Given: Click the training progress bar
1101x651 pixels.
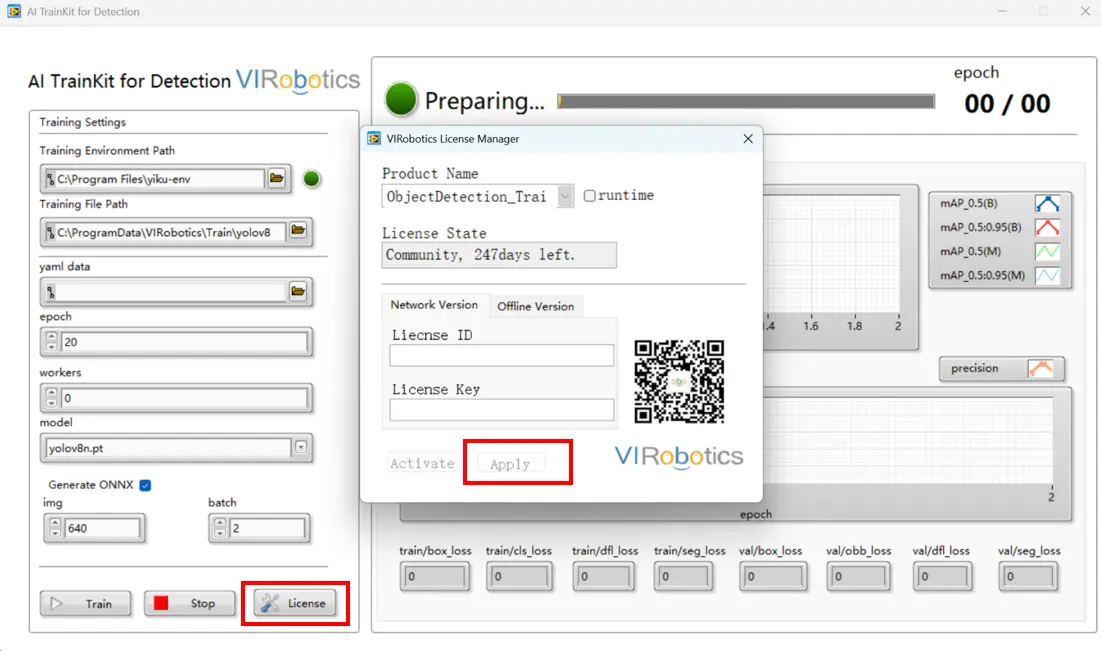Looking at the screenshot, I should (x=746, y=102).
